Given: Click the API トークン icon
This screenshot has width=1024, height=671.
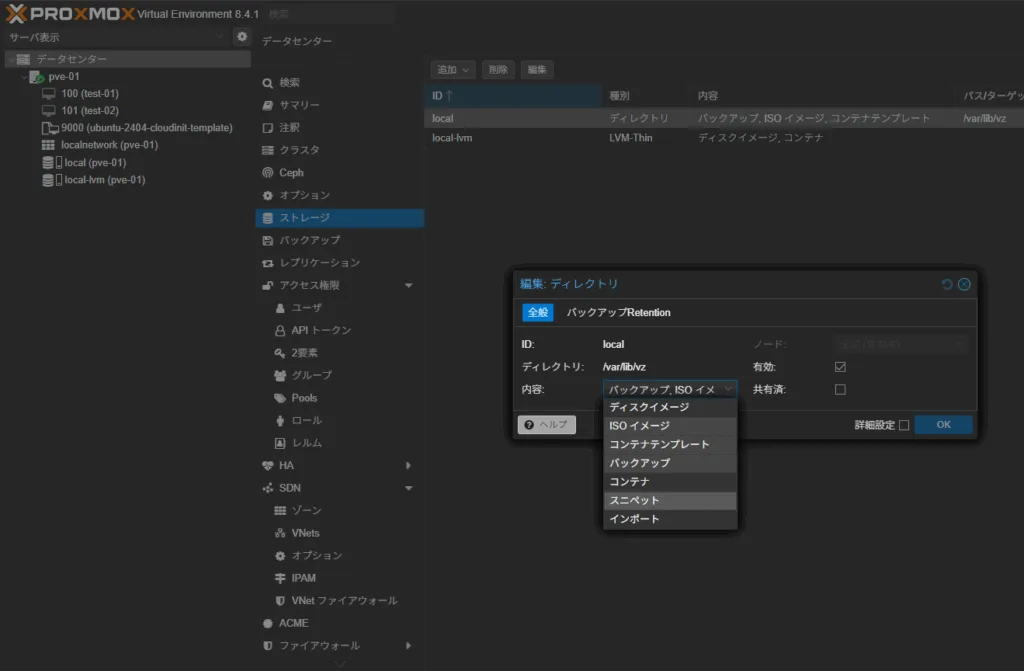Looking at the screenshot, I should click(x=280, y=331).
